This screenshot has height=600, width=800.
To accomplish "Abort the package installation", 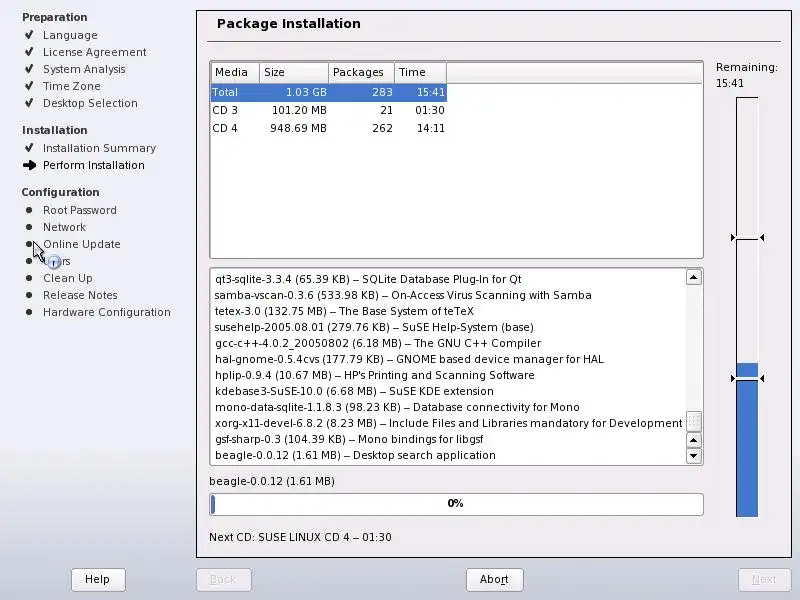I will tap(494, 580).
